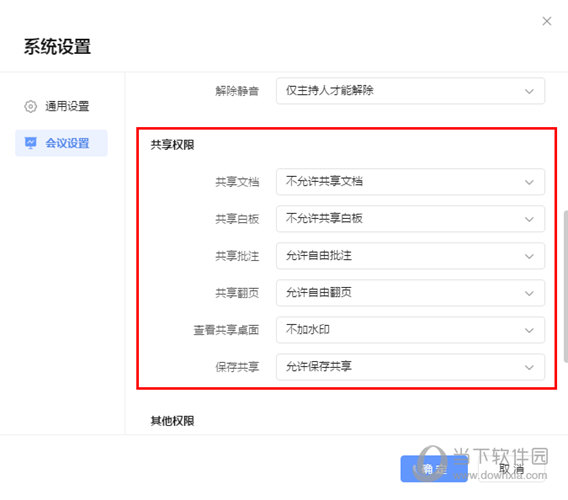Screen dimensions: 568x500
Task: Open the 通用设置 section
Action: click(x=62, y=106)
